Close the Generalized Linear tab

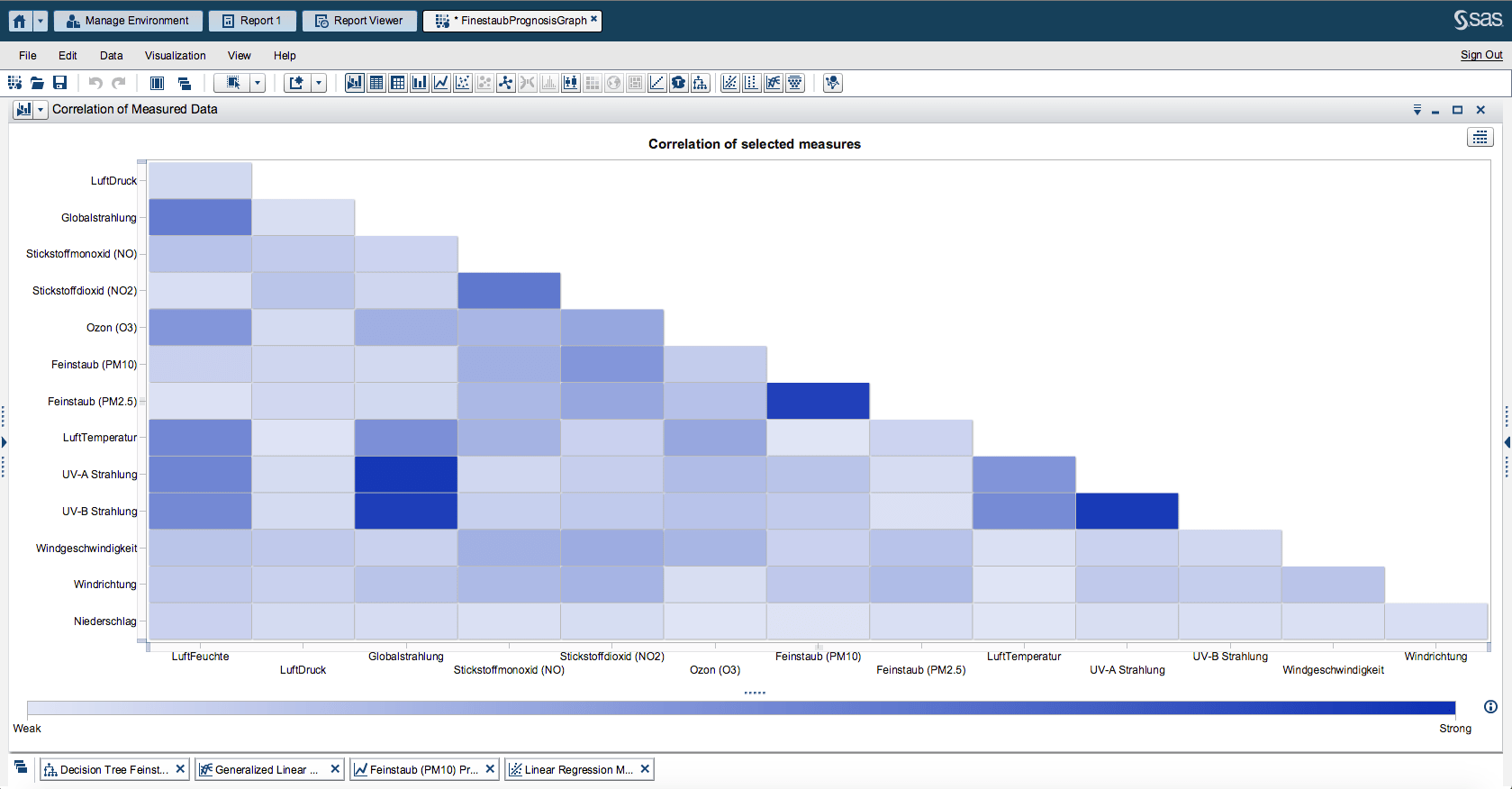(335, 768)
